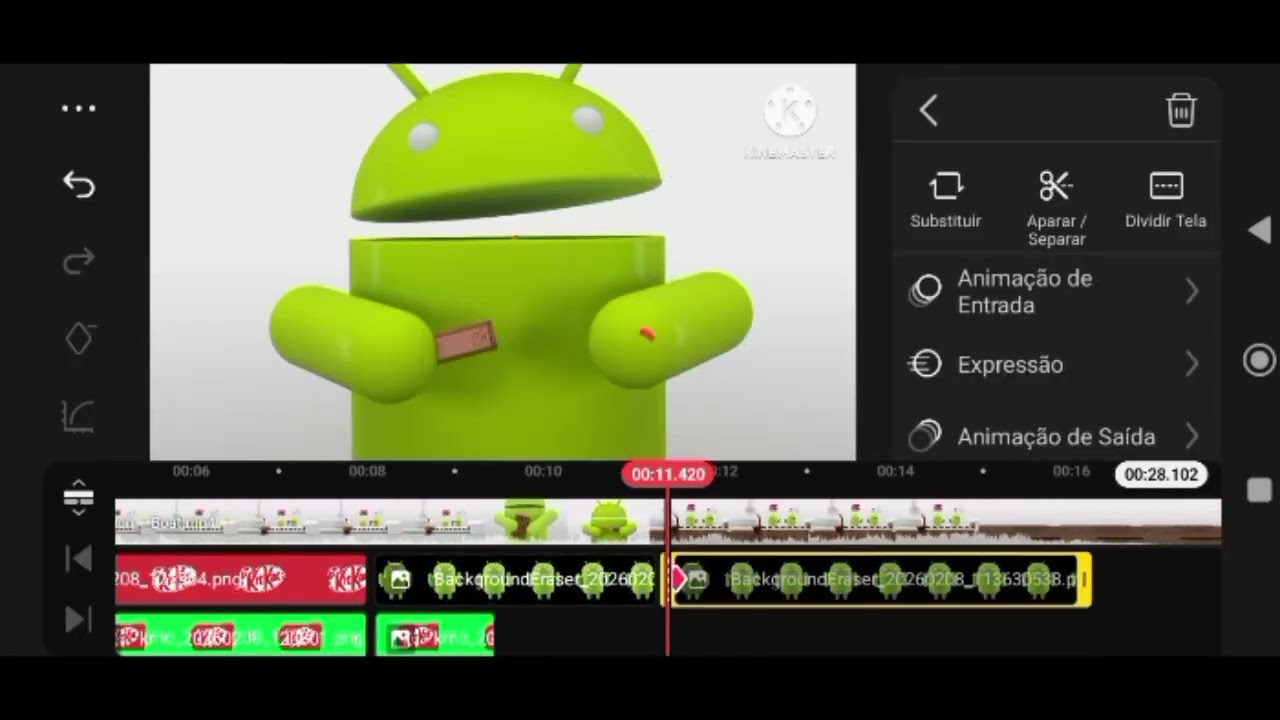Screen dimensions: 1280x720
Task: Click the Android robot preview canvas
Action: pyautogui.click(x=503, y=262)
